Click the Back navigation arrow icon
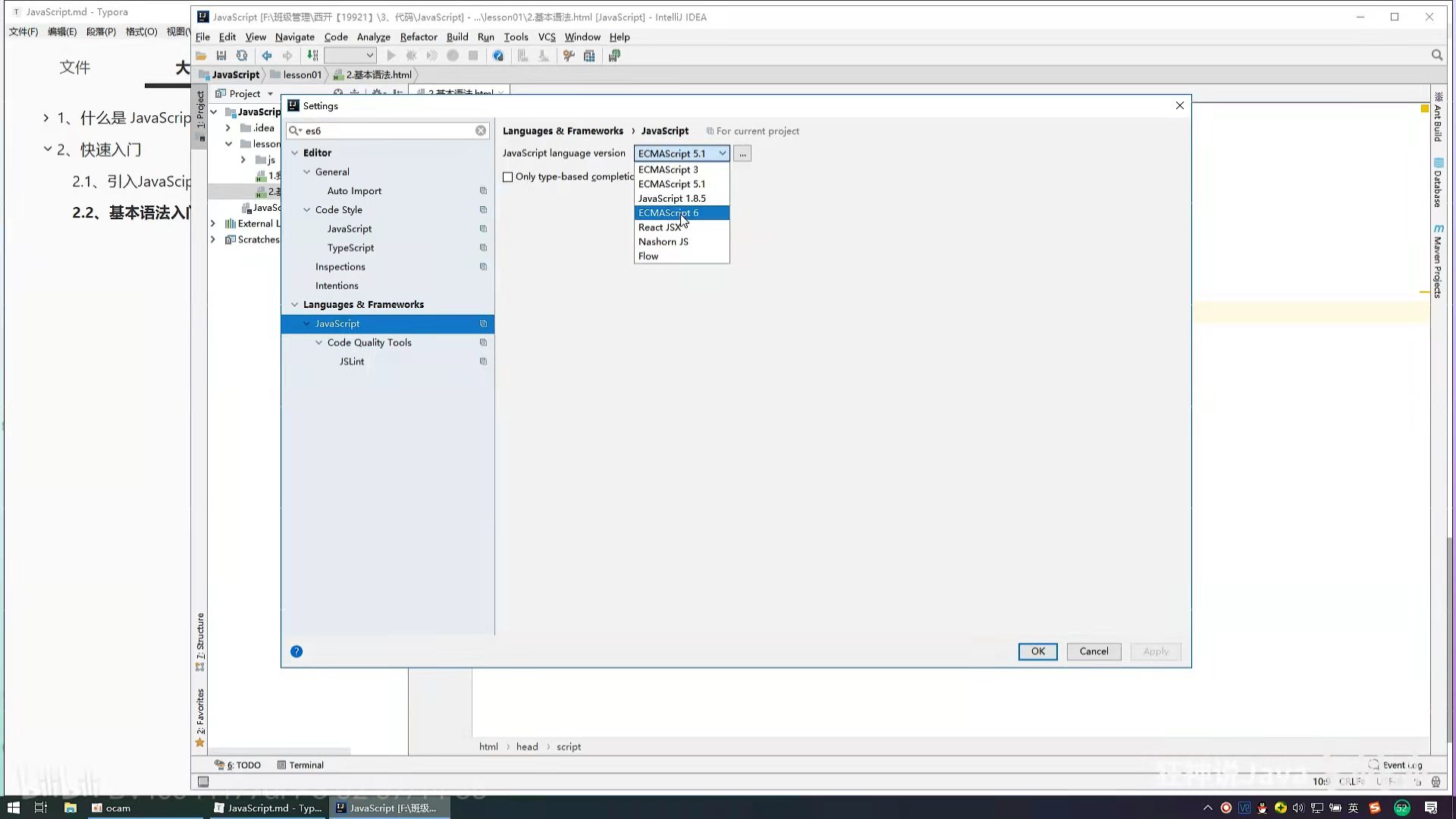This screenshot has height=819, width=1456. [267, 55]
